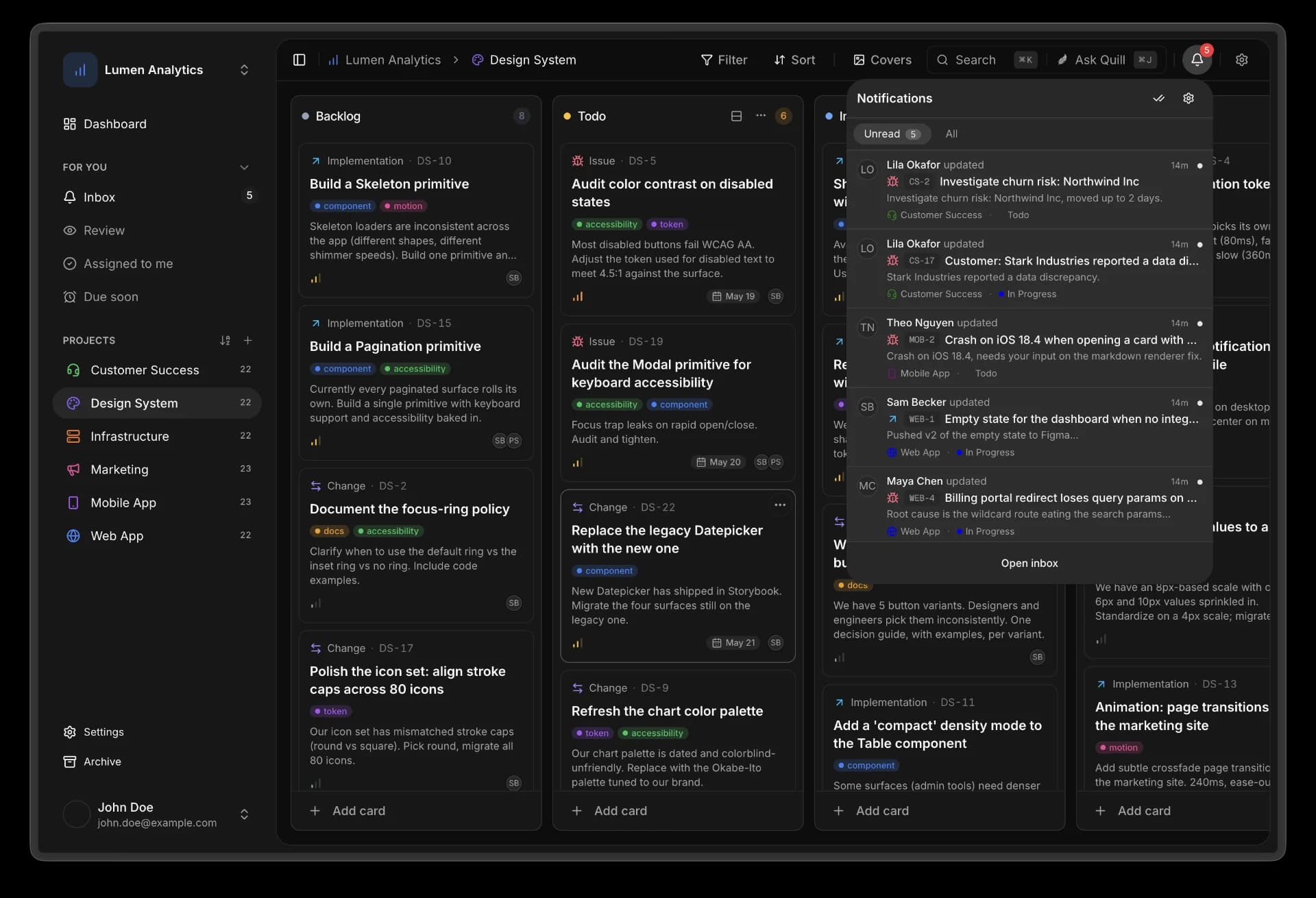Click priority bars on DS-5 card
This screenshot has width=1316, height=898.
coord(577,296)
